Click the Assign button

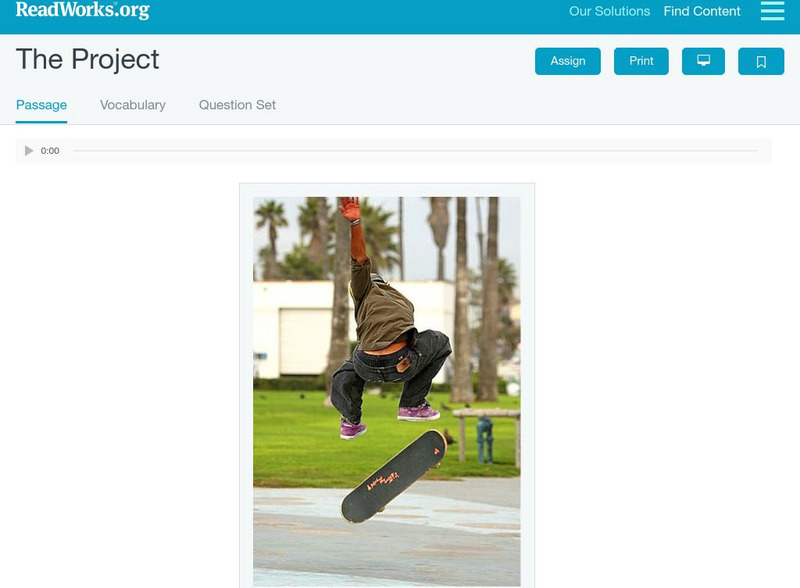pos(567,61)
